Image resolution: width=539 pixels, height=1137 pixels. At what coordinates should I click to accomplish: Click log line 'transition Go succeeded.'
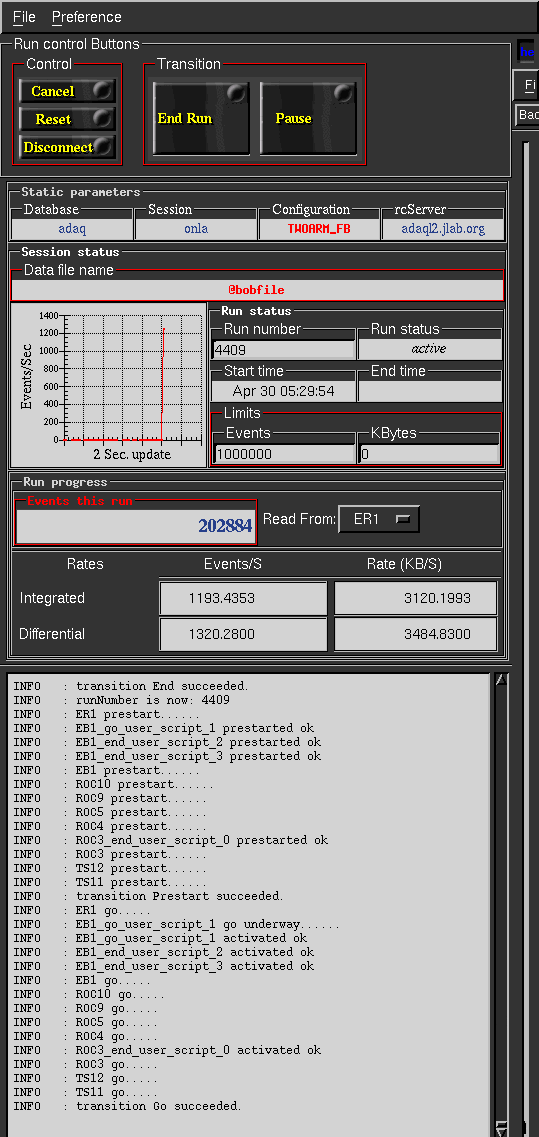coord(159,1107)
